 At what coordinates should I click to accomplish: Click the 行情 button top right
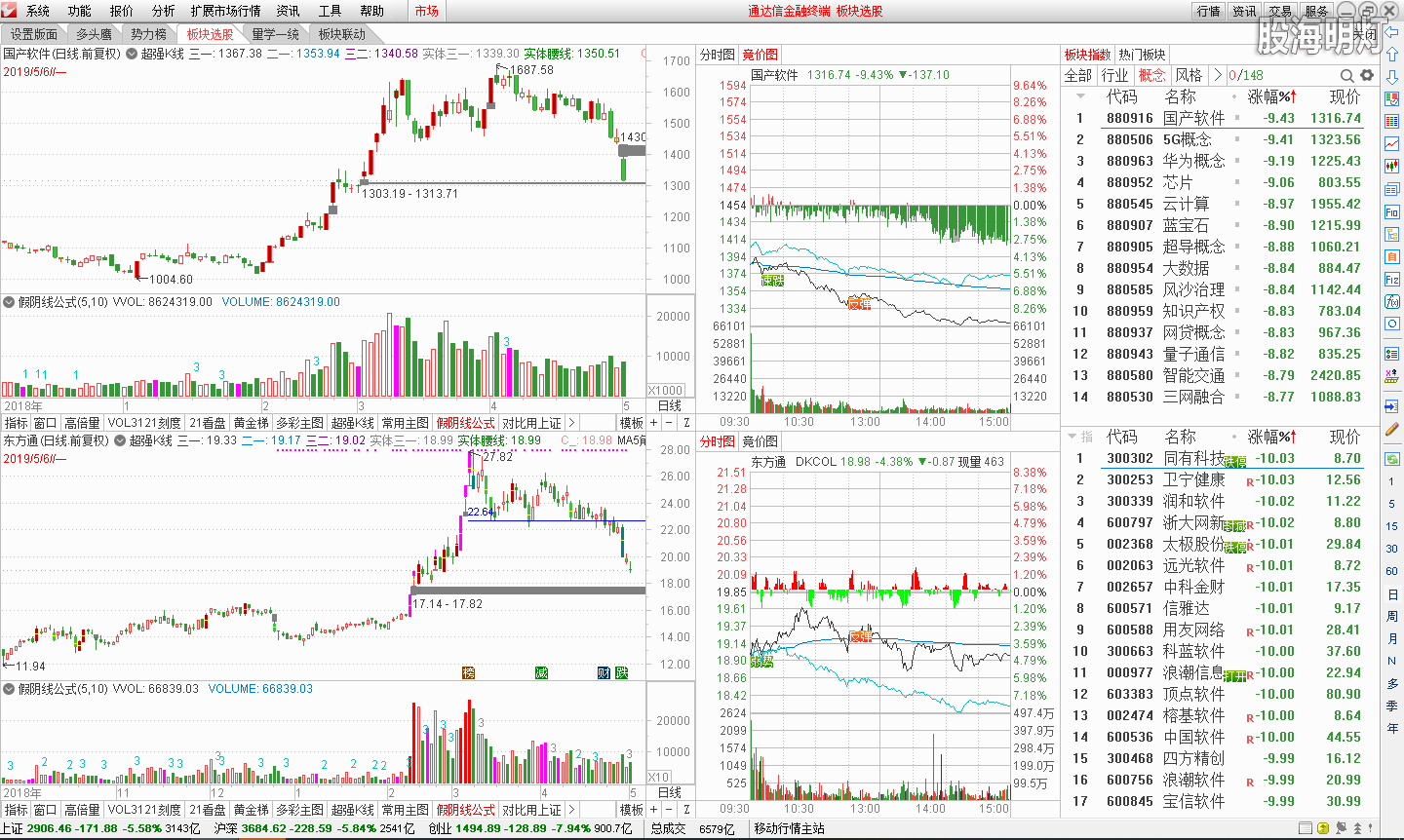click(1209, 11)
